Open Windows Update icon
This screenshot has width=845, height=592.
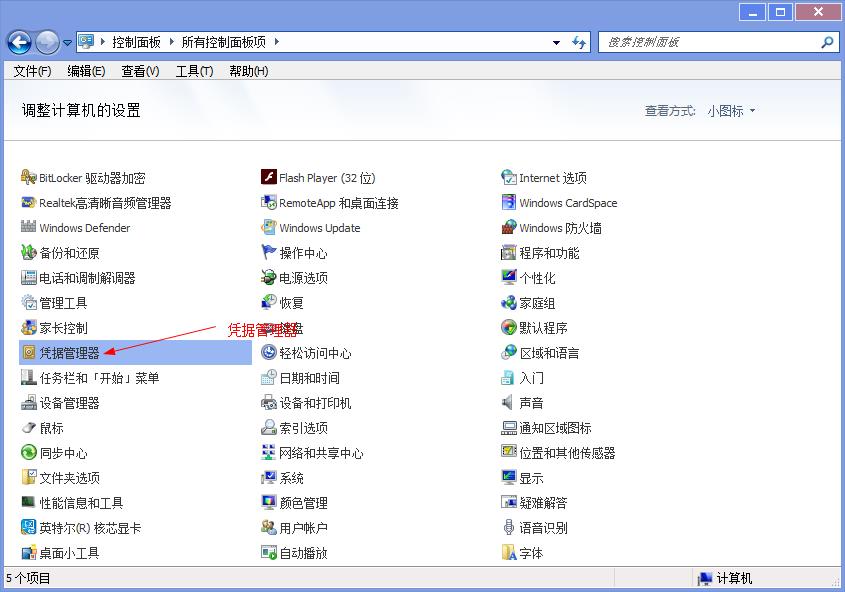coord(268,227)
